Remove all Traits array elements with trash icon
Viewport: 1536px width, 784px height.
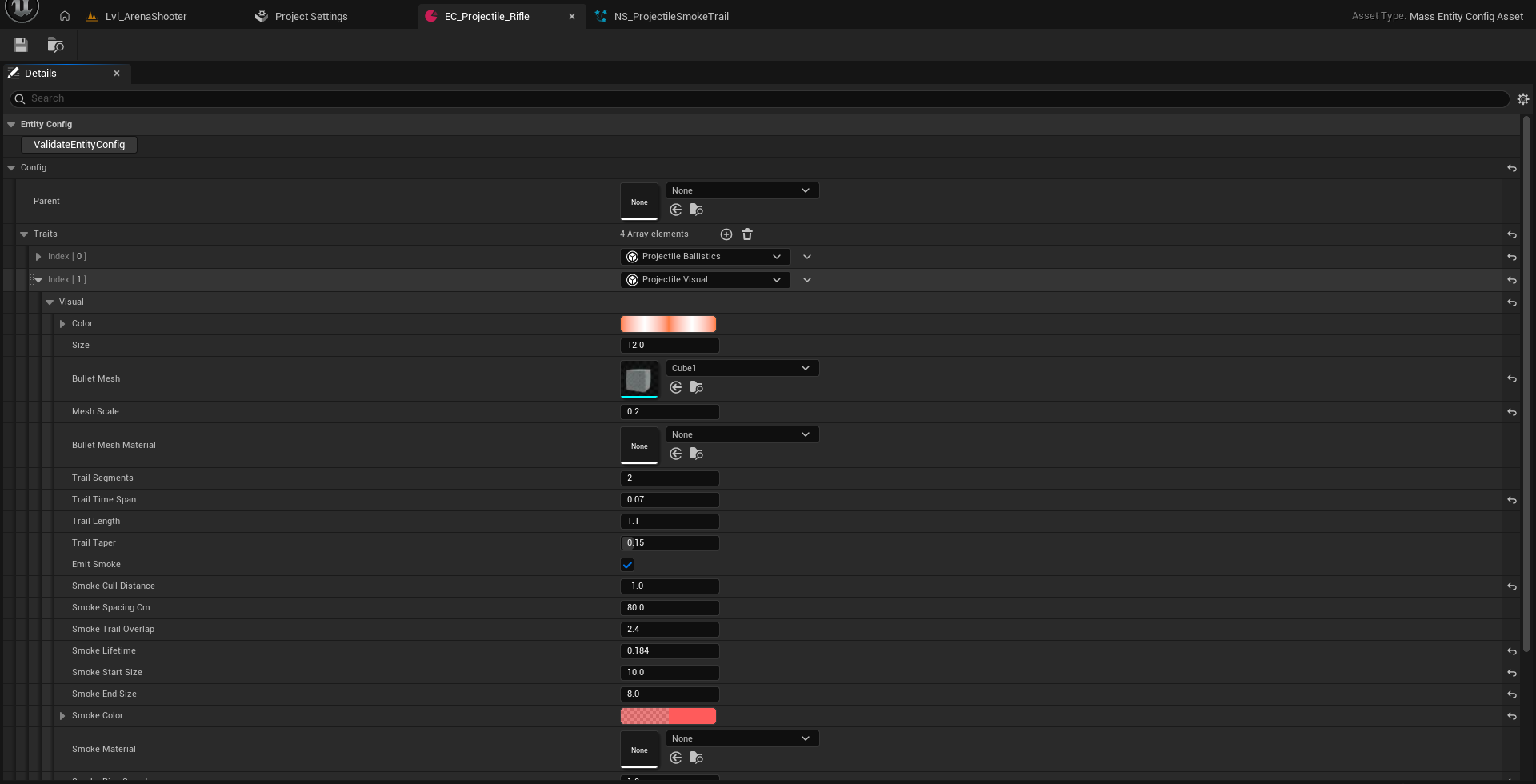[x=747, y=234]
